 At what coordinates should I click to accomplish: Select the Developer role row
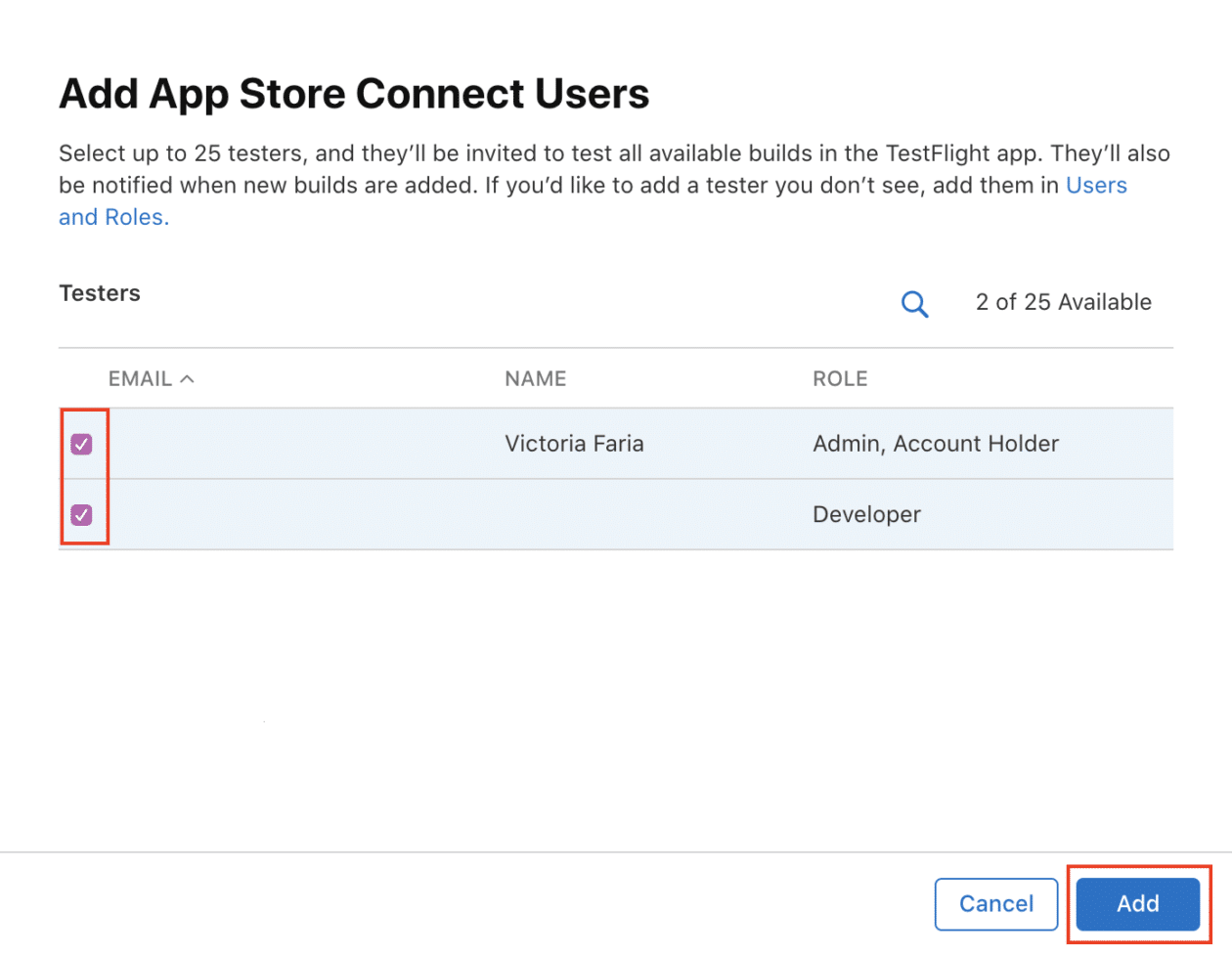click(x=616, y=514)
